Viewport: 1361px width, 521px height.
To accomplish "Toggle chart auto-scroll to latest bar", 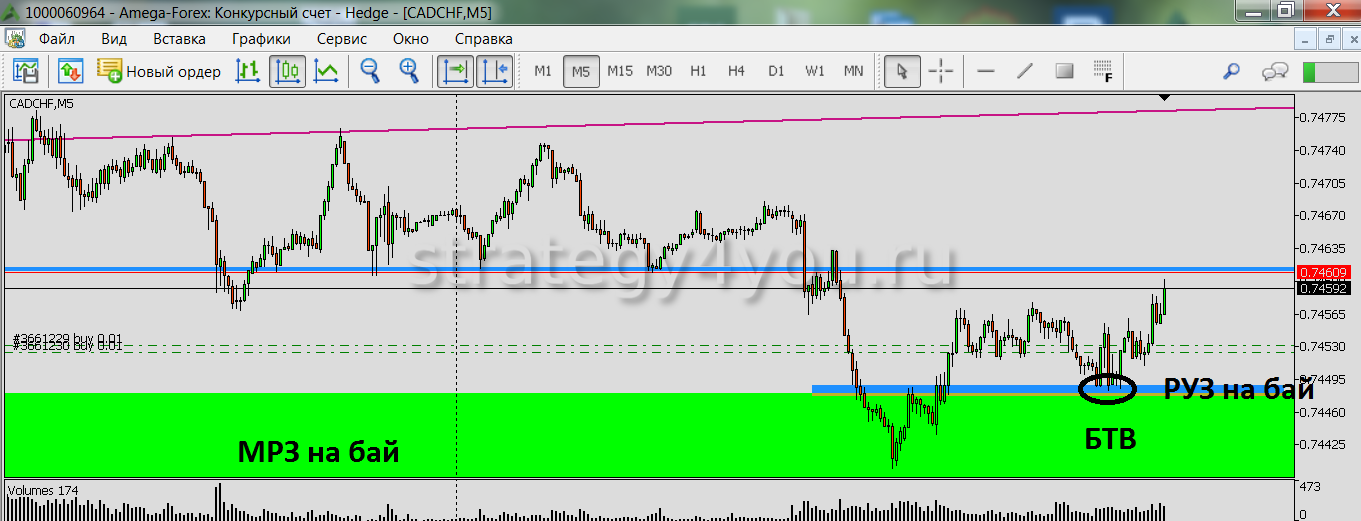I will pos(455,71).
